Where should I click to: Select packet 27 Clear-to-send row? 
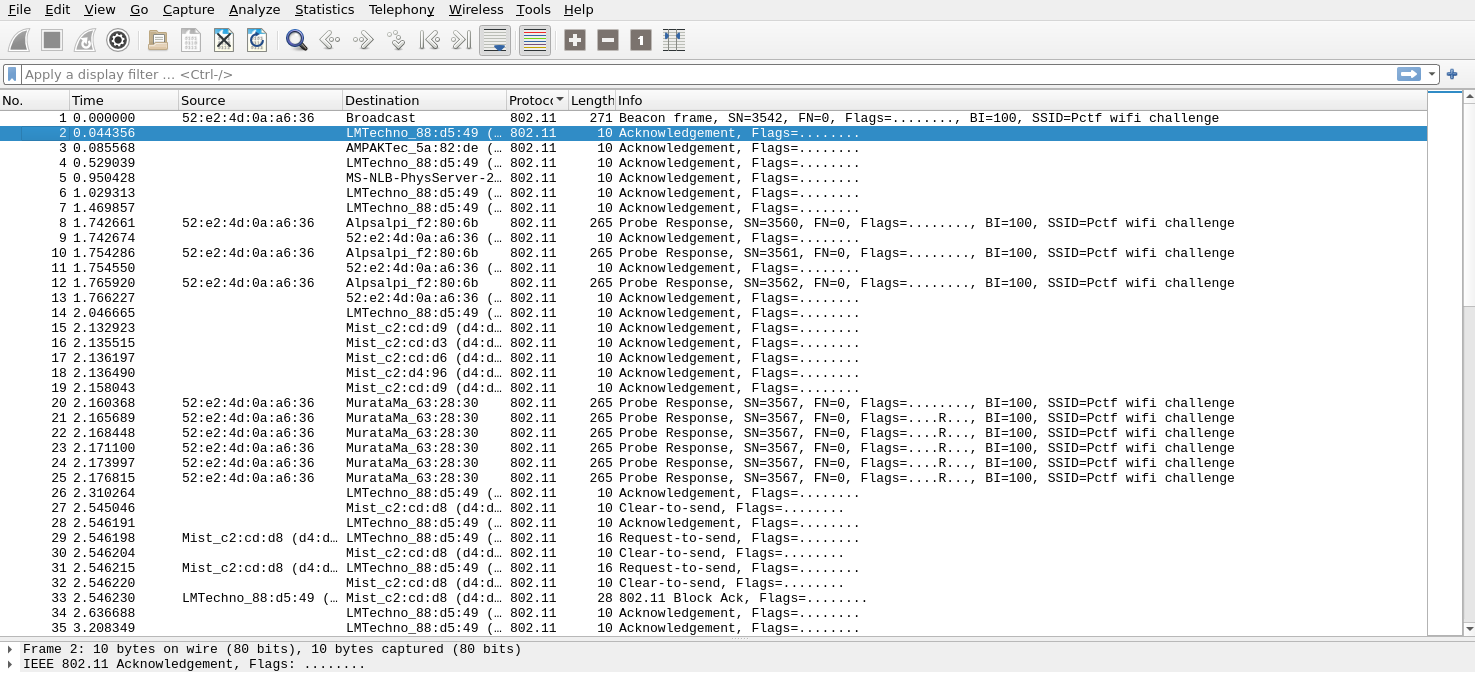(713, 508)
